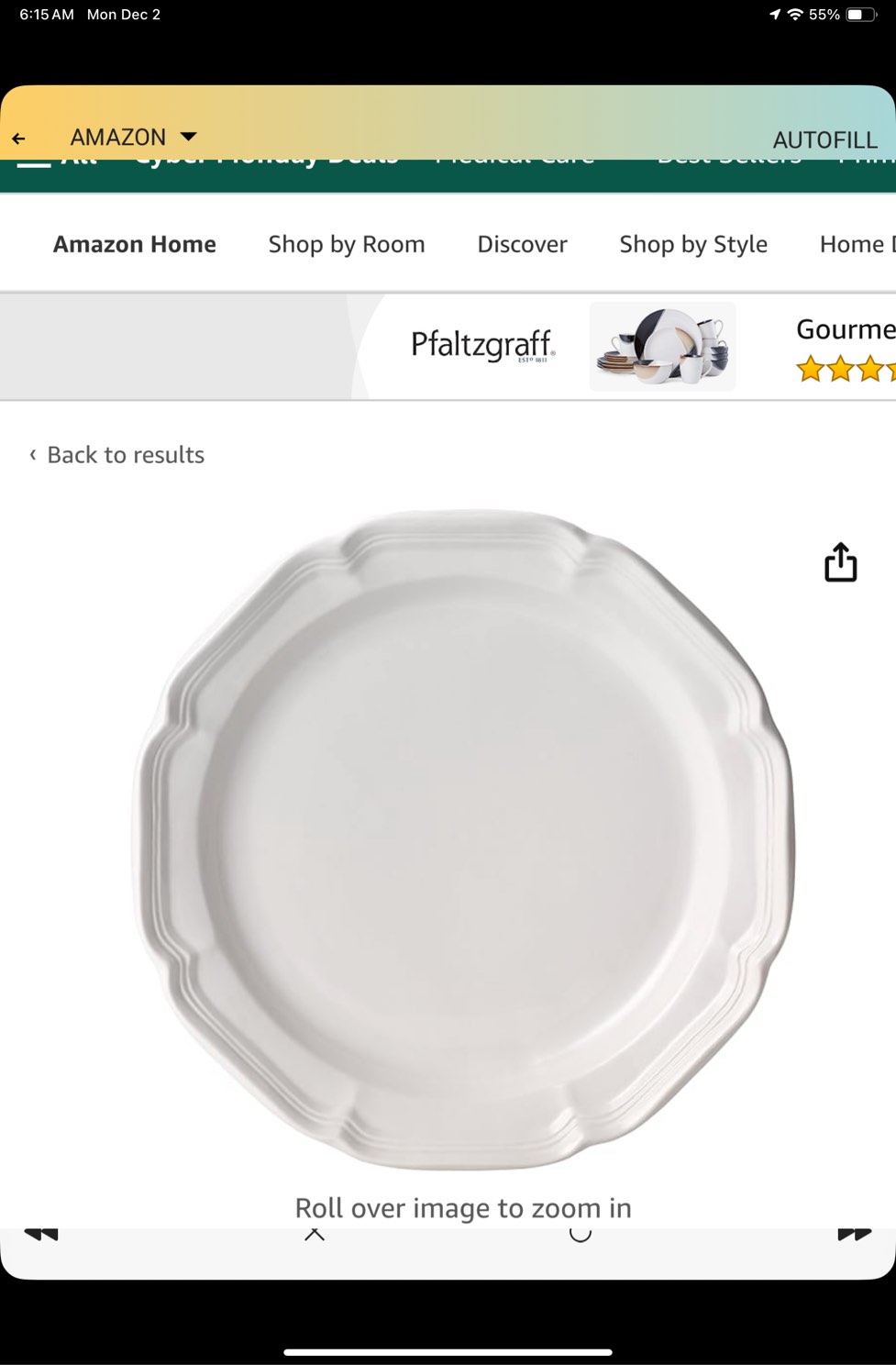Image resolution: width=896 pixels, height=1365 pixels.
Task: Tap the left chevron before Back to results
Action: pyautogui.click(x=33, y=454)
